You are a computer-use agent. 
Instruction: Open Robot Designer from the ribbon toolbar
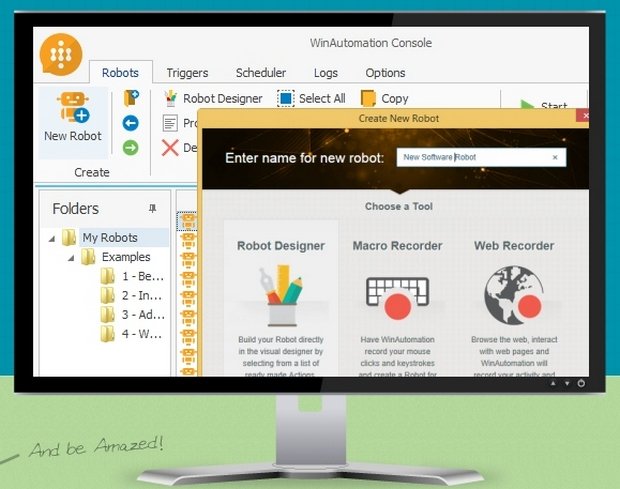[x=213, y=98]
